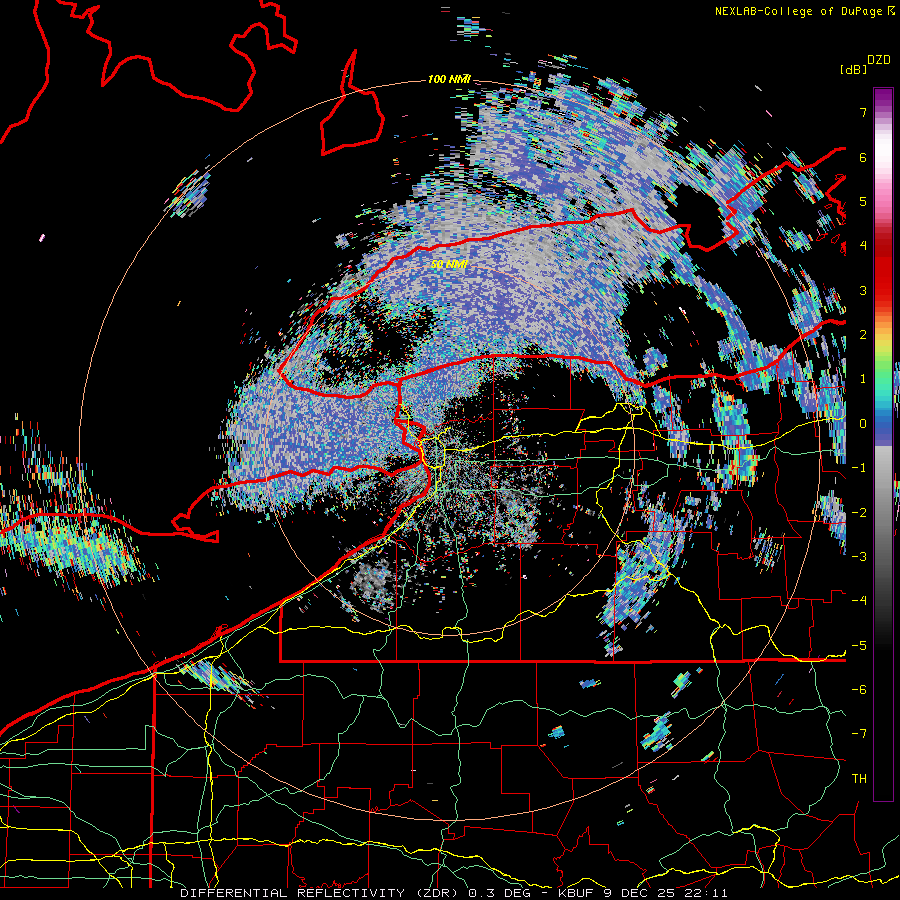
Task: Select the -6 dB value on legend
Action: click(x=859, y=689)
